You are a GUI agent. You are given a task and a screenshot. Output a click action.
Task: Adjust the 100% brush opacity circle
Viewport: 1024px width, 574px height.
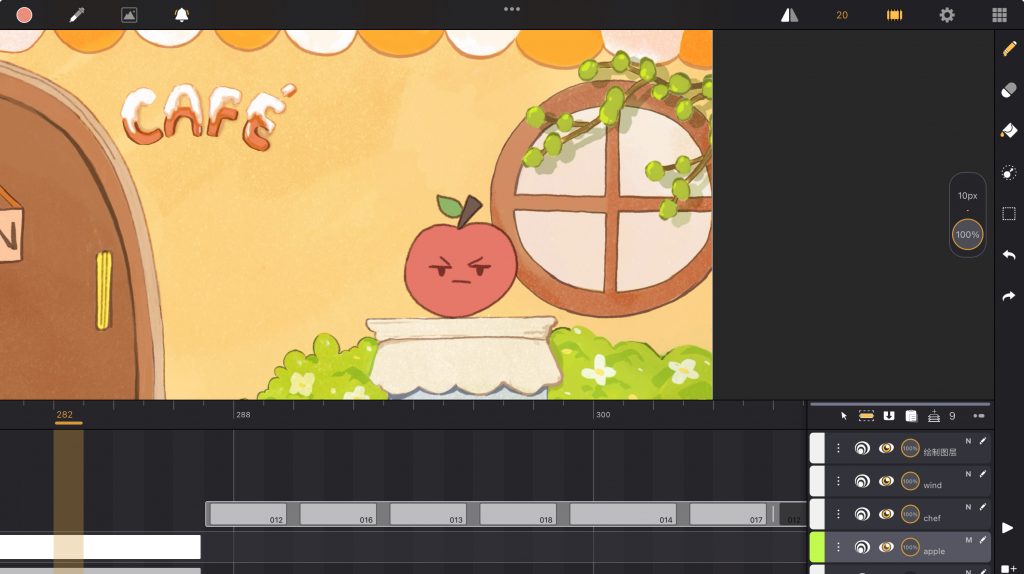click(967, 234)
